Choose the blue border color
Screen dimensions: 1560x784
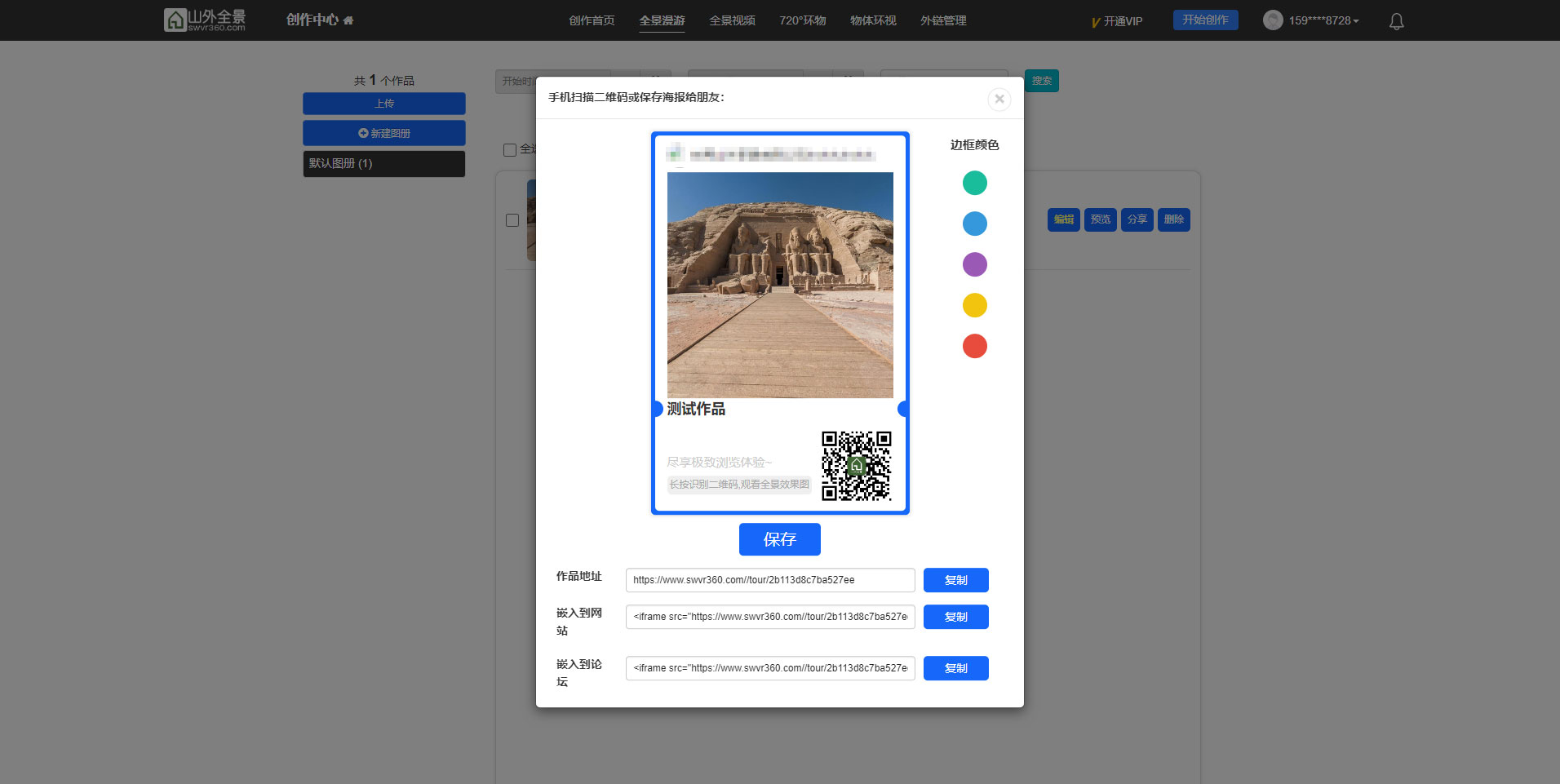coord(974,224)
